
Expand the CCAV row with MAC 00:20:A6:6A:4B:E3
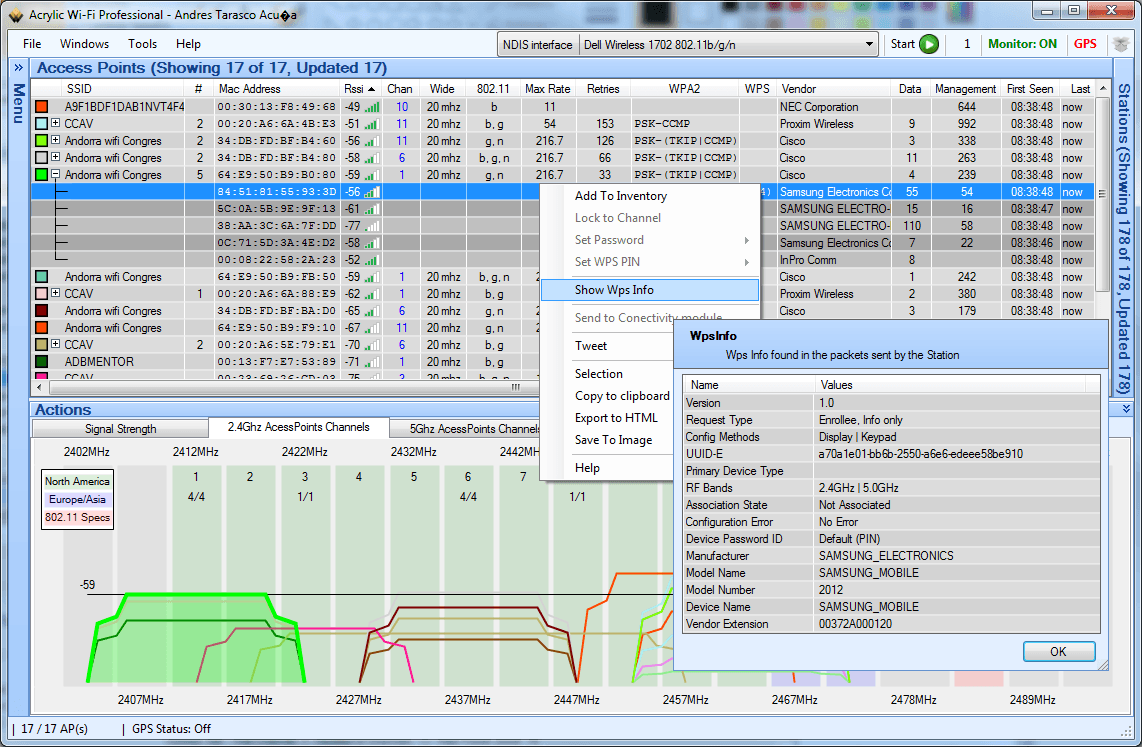click(x=55, y=124)
